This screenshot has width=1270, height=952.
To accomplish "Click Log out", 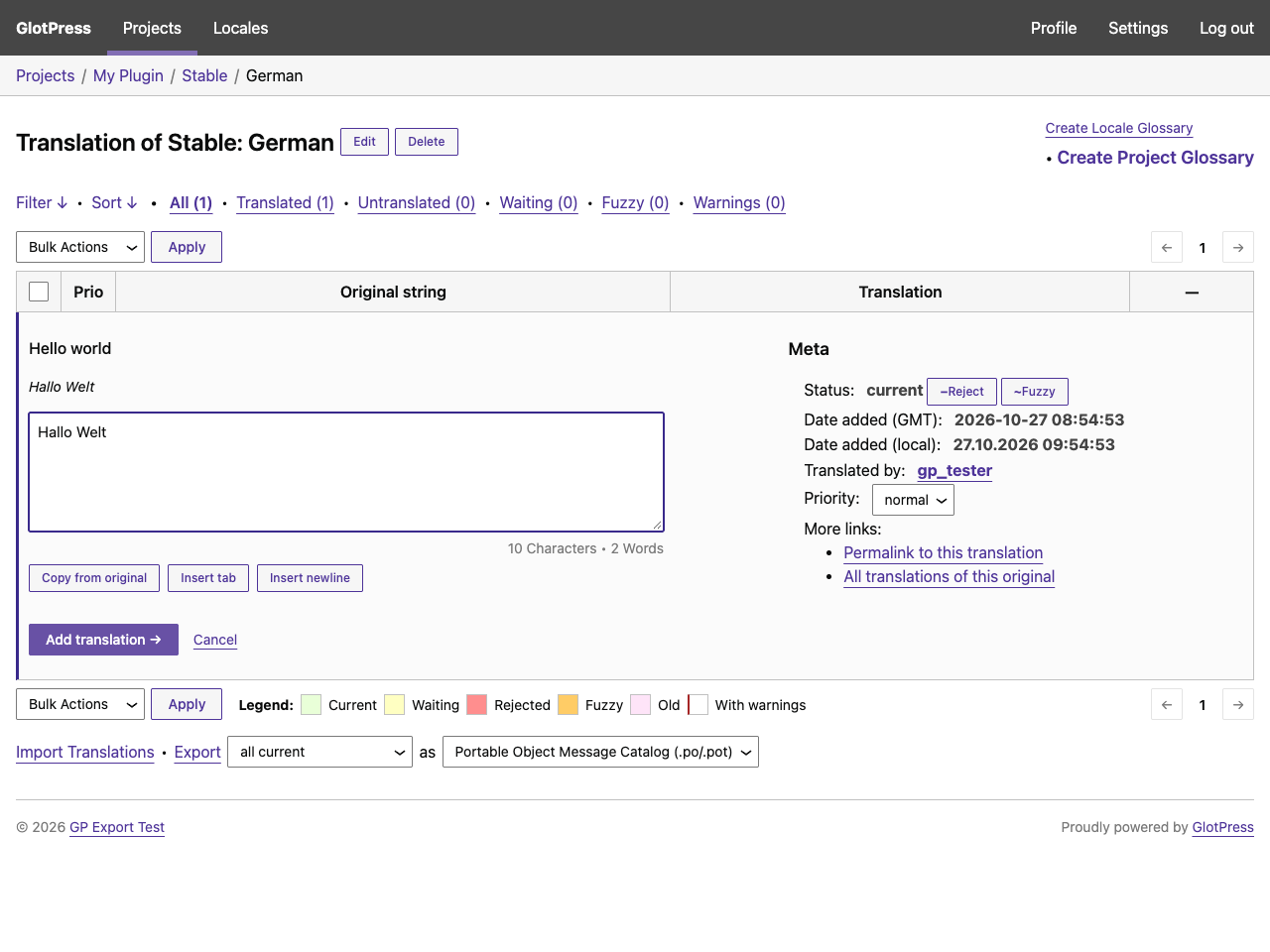I will pyautogui.click(x=1226, y=28).
